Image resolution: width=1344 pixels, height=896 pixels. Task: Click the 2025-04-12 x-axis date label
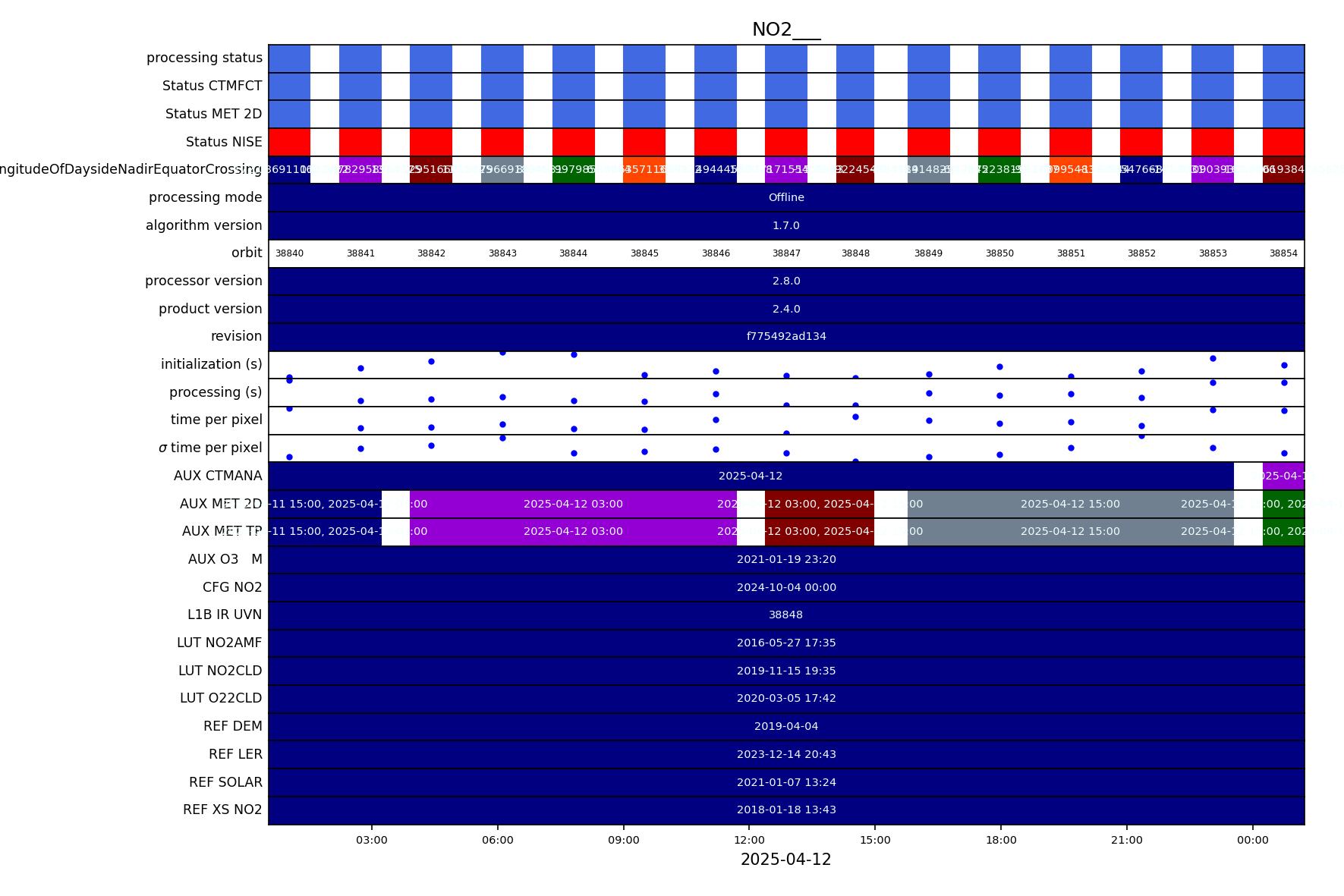click(785, 860)
